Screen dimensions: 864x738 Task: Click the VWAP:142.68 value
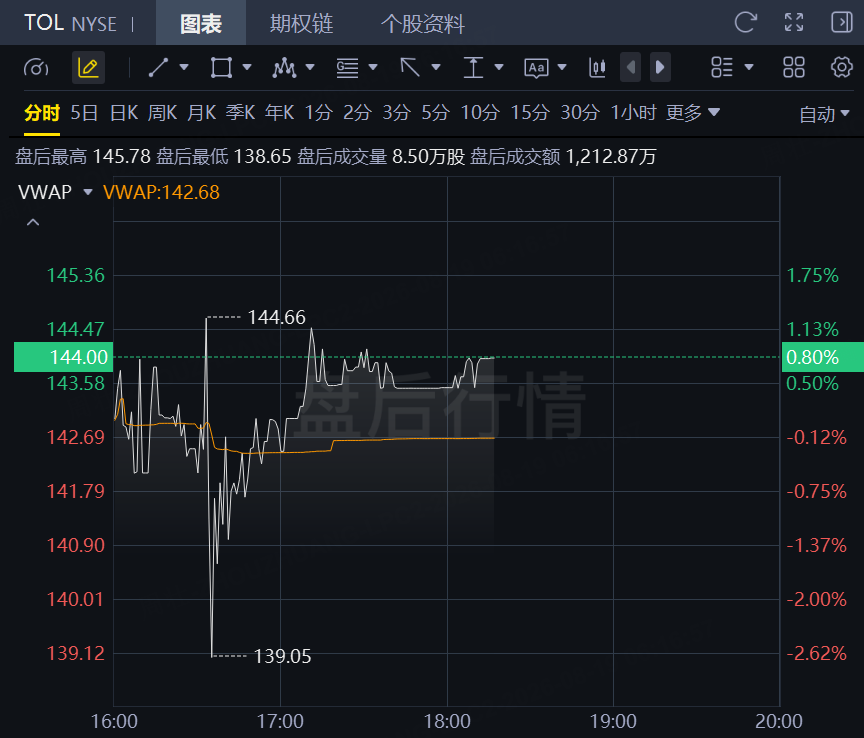161,192
